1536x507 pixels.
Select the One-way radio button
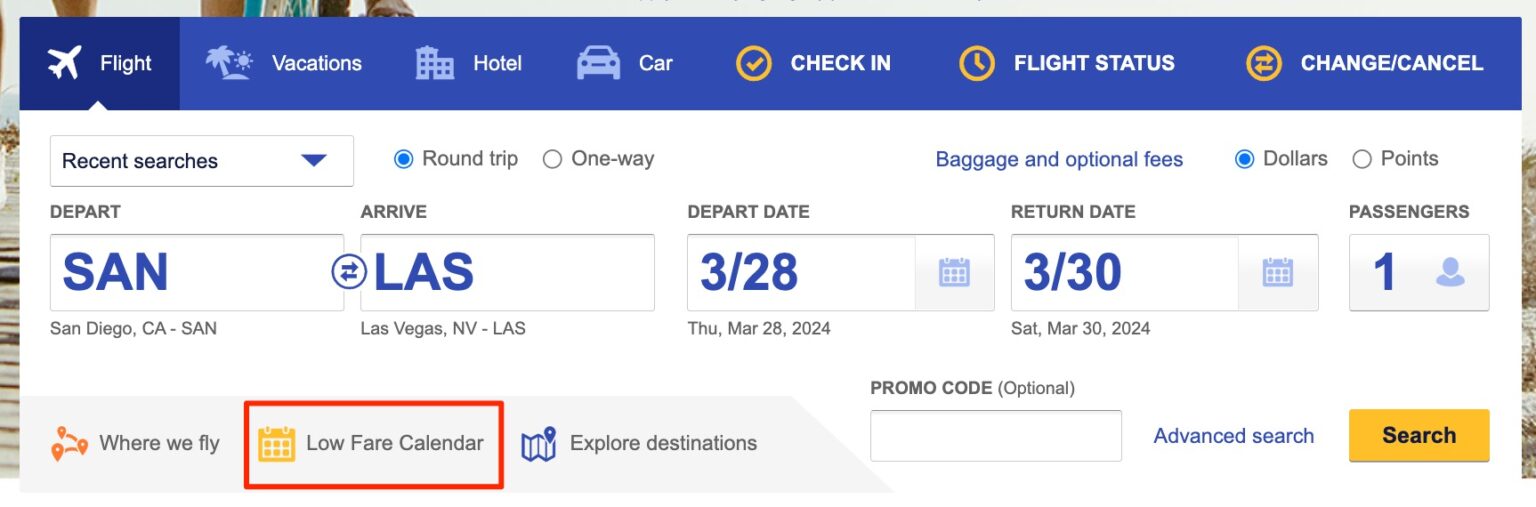(552, 159)
